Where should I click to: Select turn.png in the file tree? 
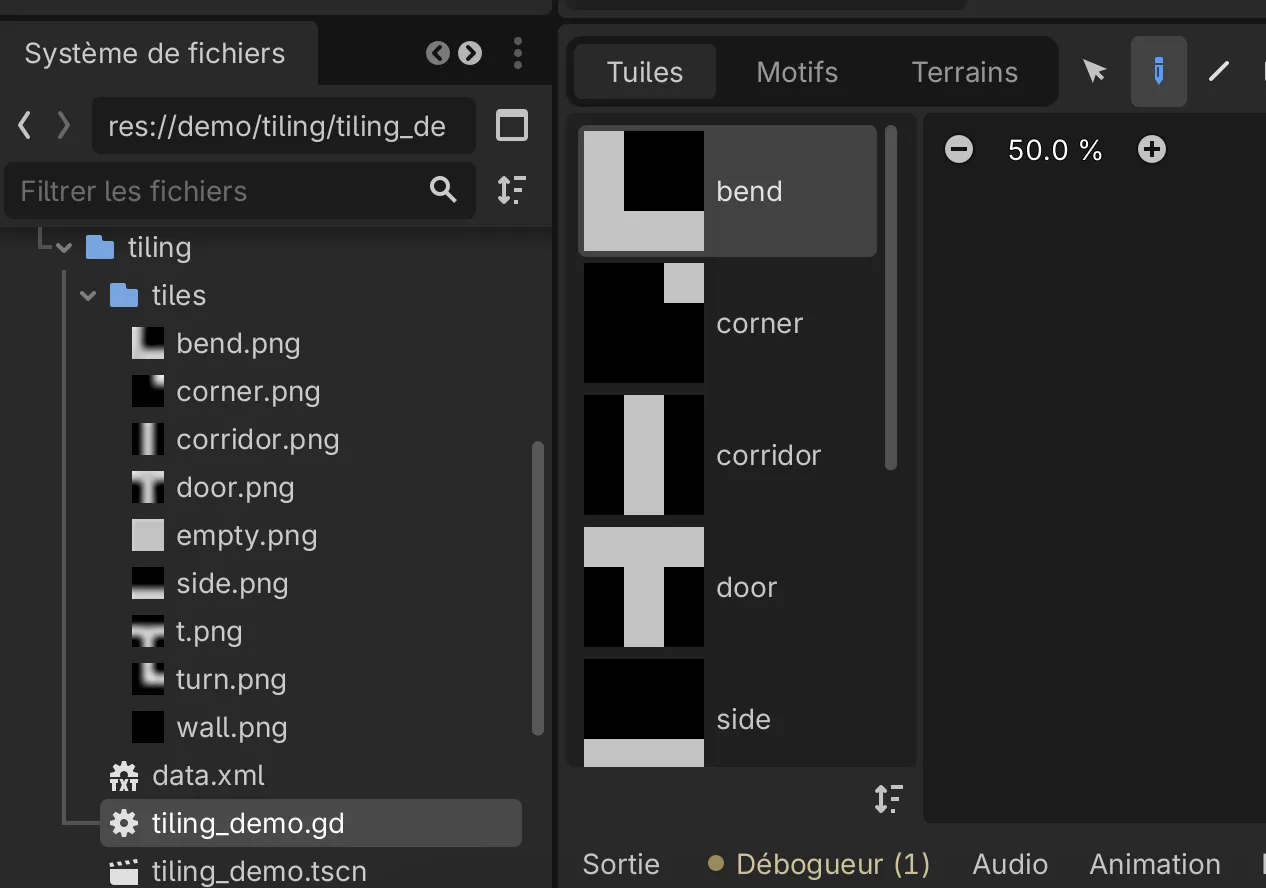pos(231,679)
